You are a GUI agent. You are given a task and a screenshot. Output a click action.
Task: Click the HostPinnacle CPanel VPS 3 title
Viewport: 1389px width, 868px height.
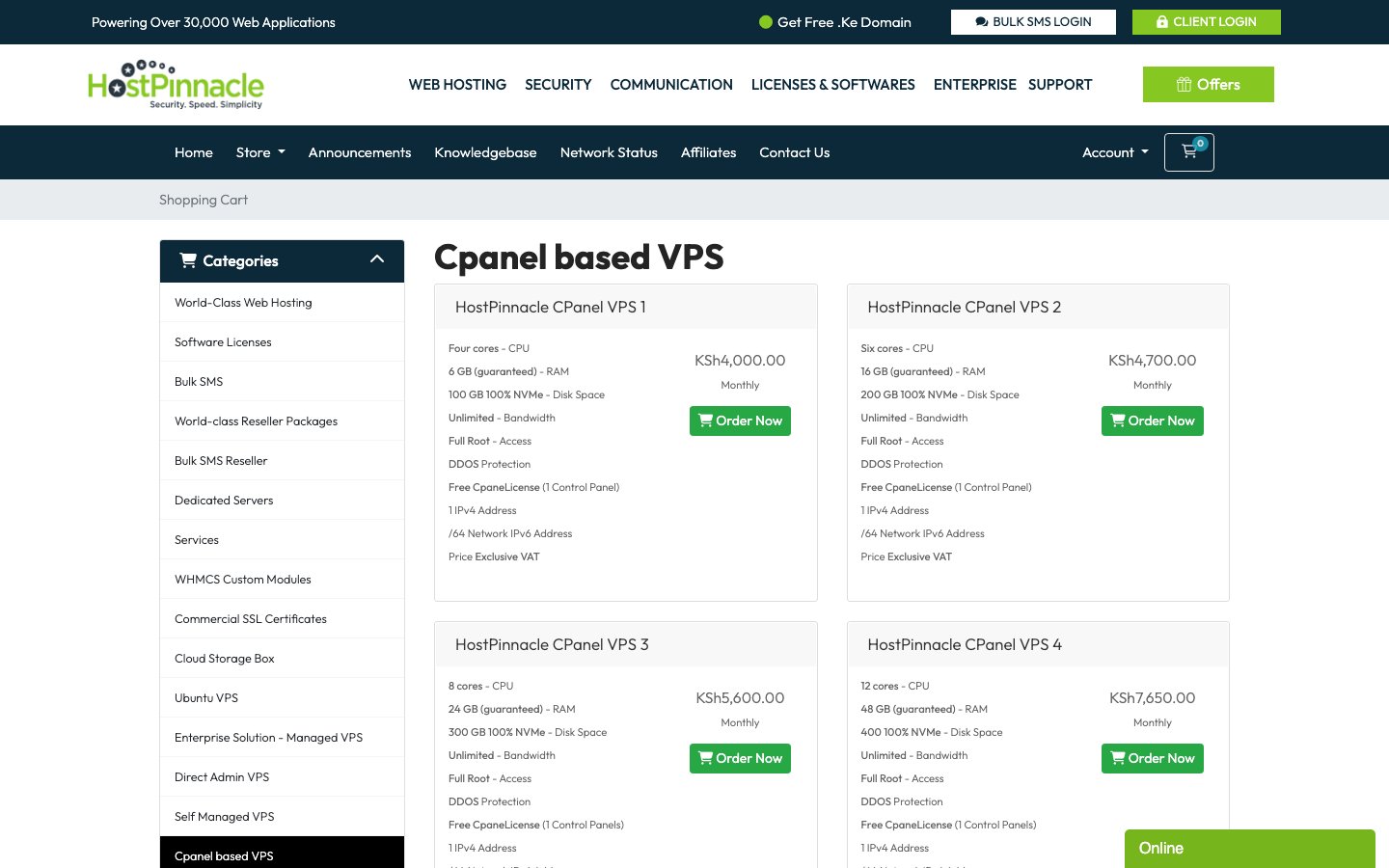click(552, 644)
